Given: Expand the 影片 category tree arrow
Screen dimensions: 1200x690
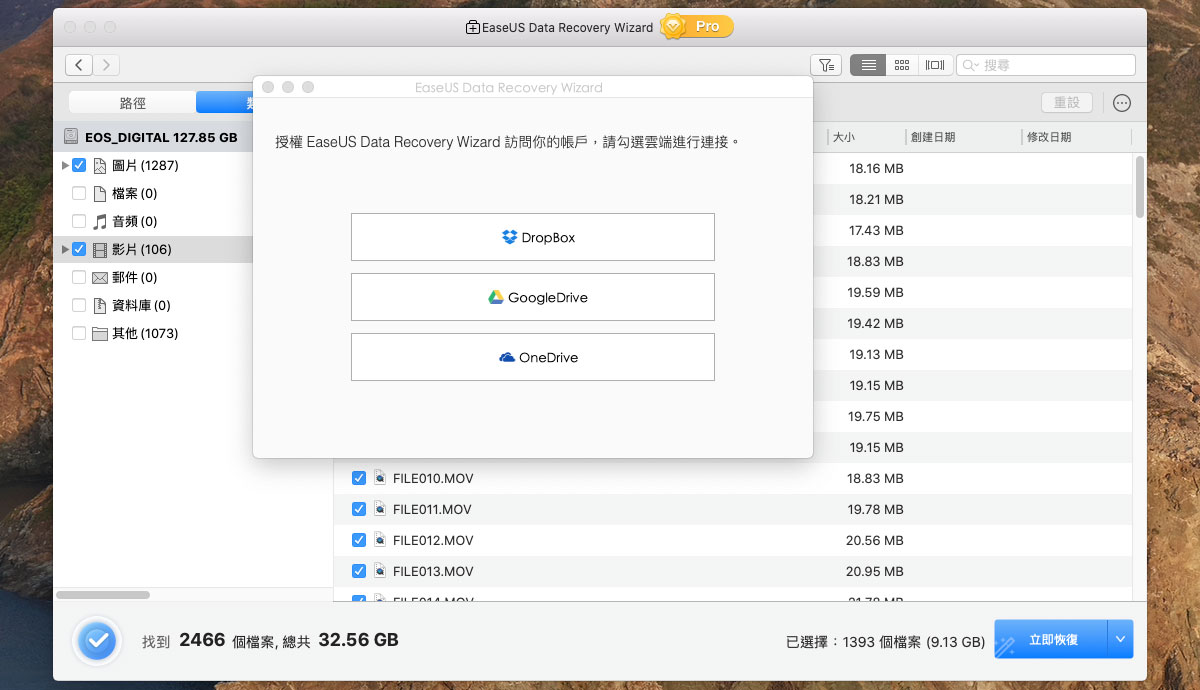Looking at the screenshot, I should tap(66, 249).
